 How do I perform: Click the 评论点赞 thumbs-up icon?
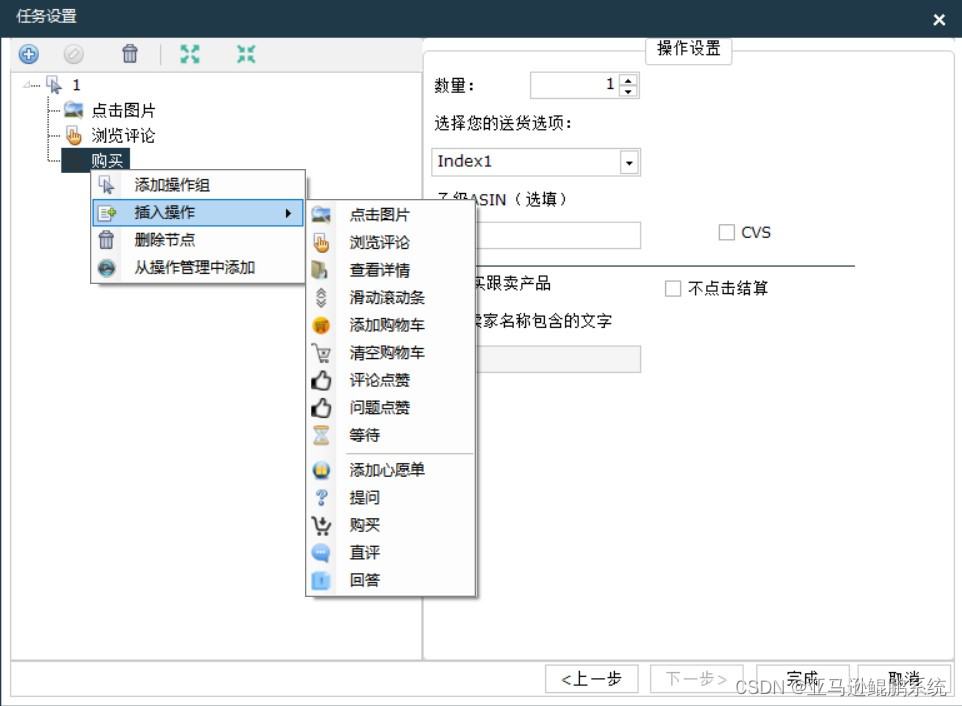pos(321,380)
